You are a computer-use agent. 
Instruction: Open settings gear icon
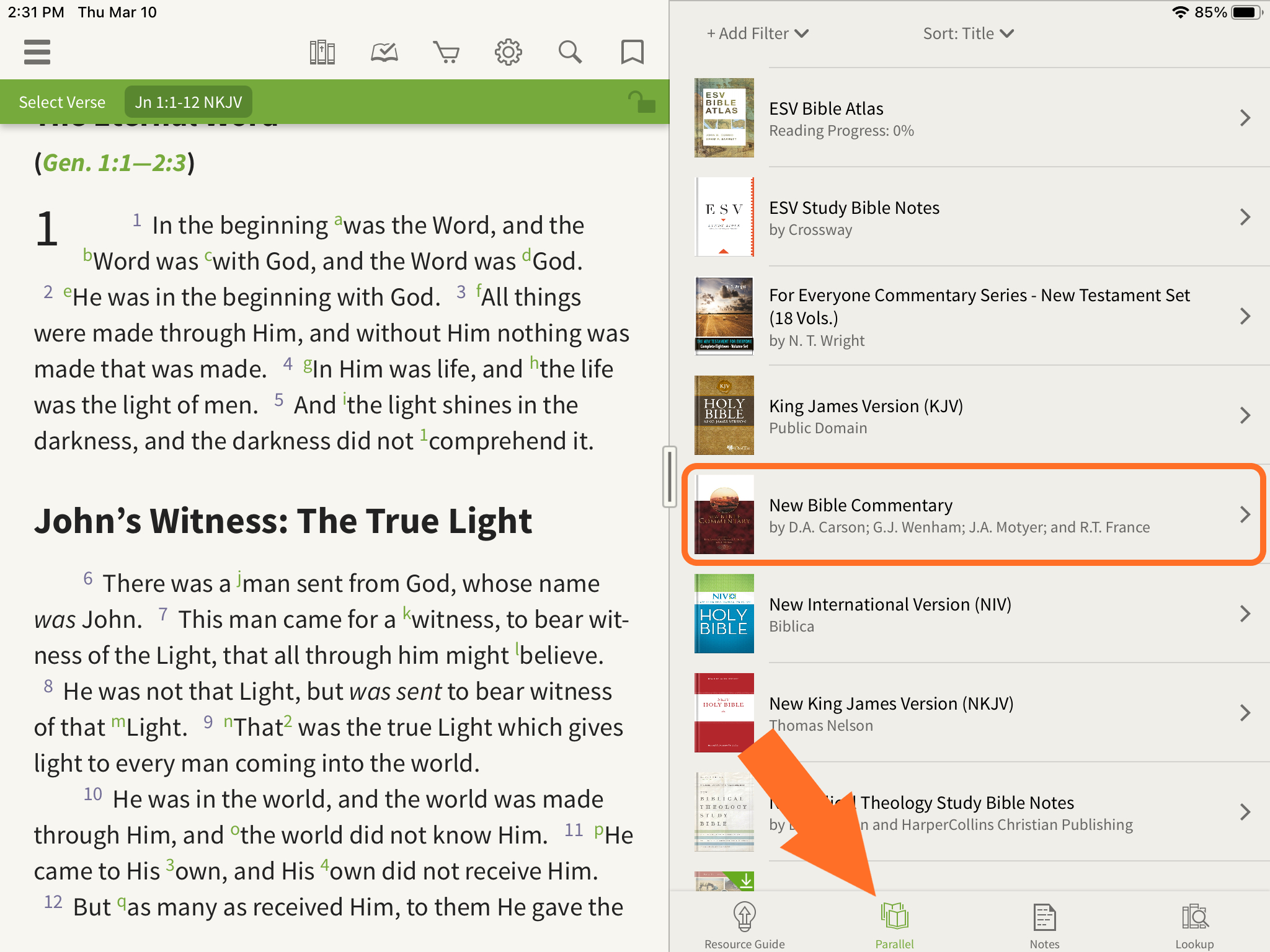[x=508, y=52]
